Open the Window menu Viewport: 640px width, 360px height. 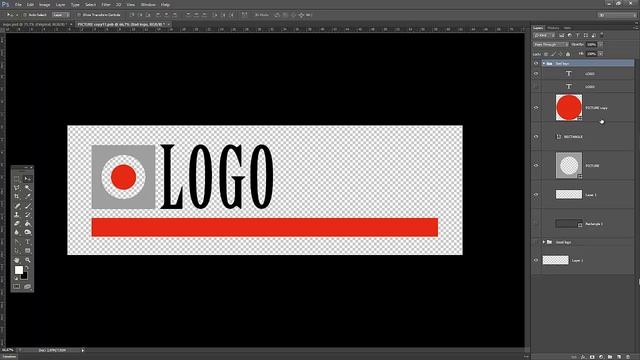[x=148, y=4]
